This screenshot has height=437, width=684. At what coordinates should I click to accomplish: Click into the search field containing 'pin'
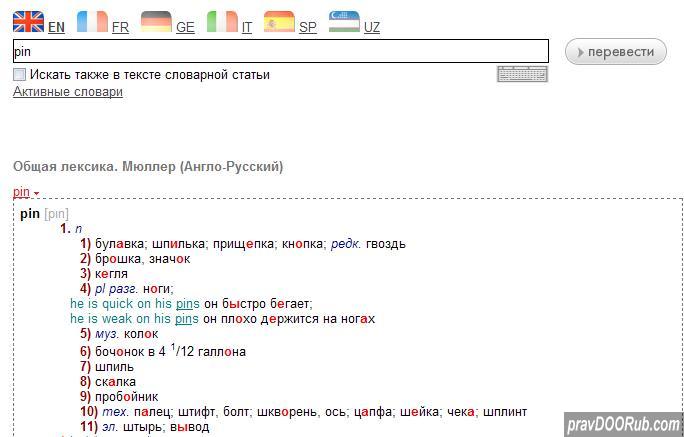pos(280,51)
